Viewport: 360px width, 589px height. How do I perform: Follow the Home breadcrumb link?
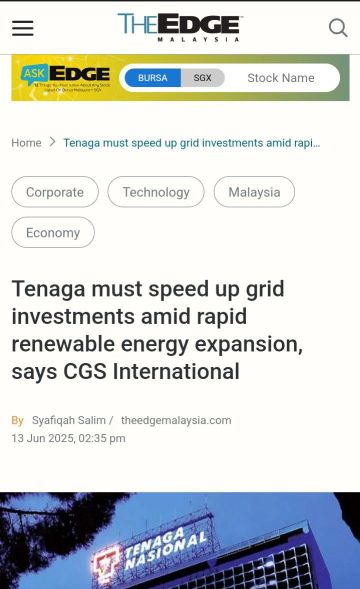26,143
